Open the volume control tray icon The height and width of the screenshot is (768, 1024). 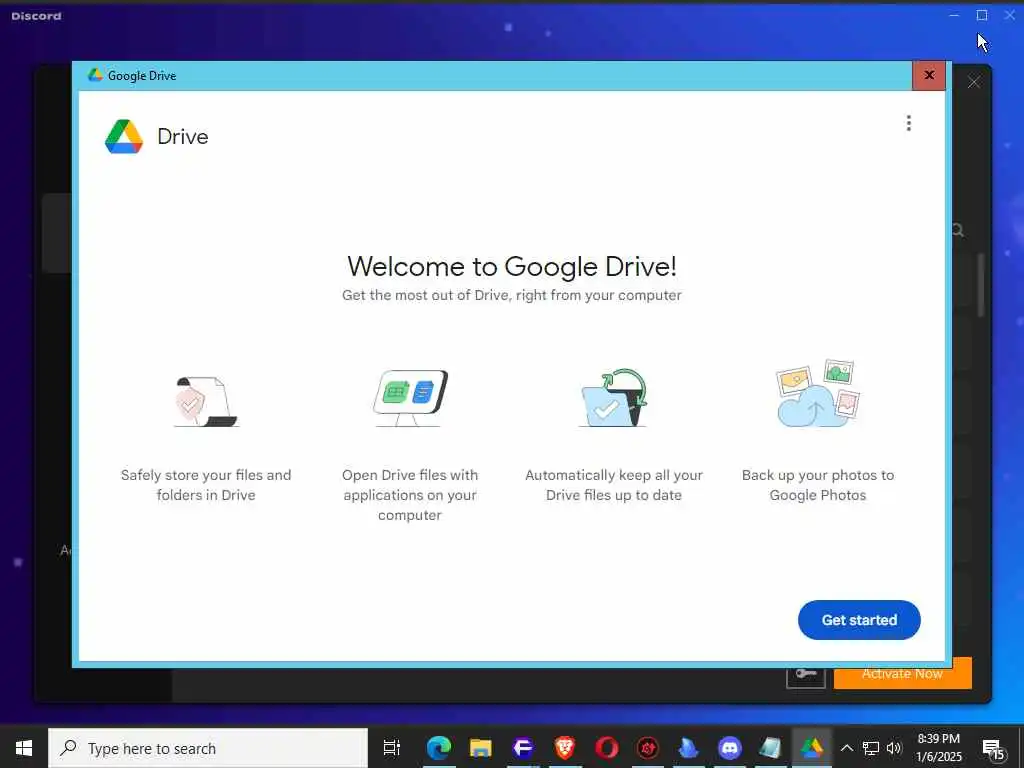pos(894,748)
